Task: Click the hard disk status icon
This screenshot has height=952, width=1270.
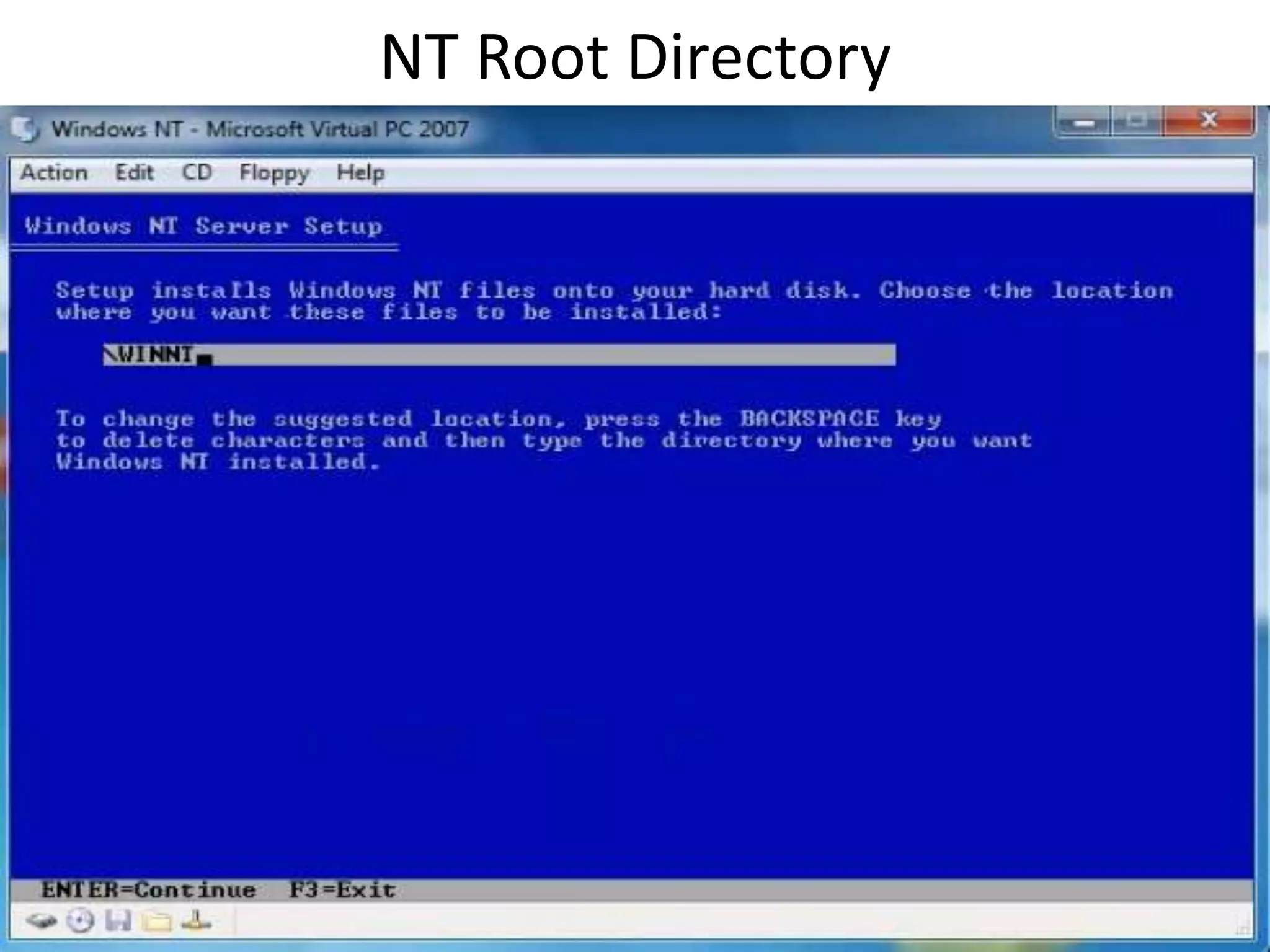Action: click(42, 922)
